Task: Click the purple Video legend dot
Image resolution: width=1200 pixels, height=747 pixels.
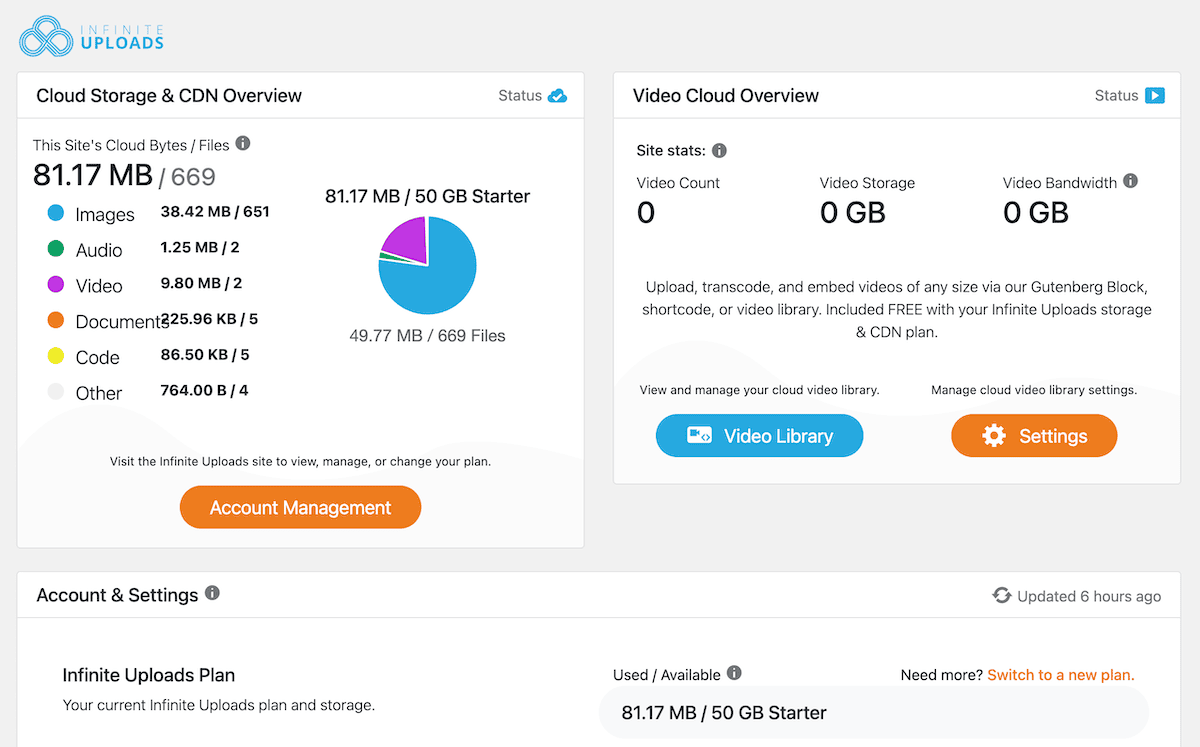Action: coord(56,285)
